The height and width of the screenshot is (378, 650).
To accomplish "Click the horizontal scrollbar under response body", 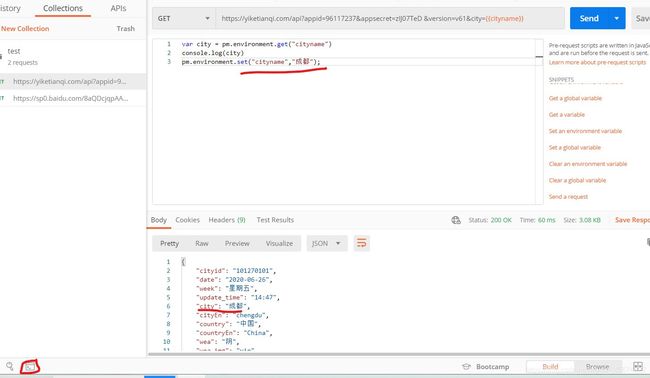I will (399, 354).
